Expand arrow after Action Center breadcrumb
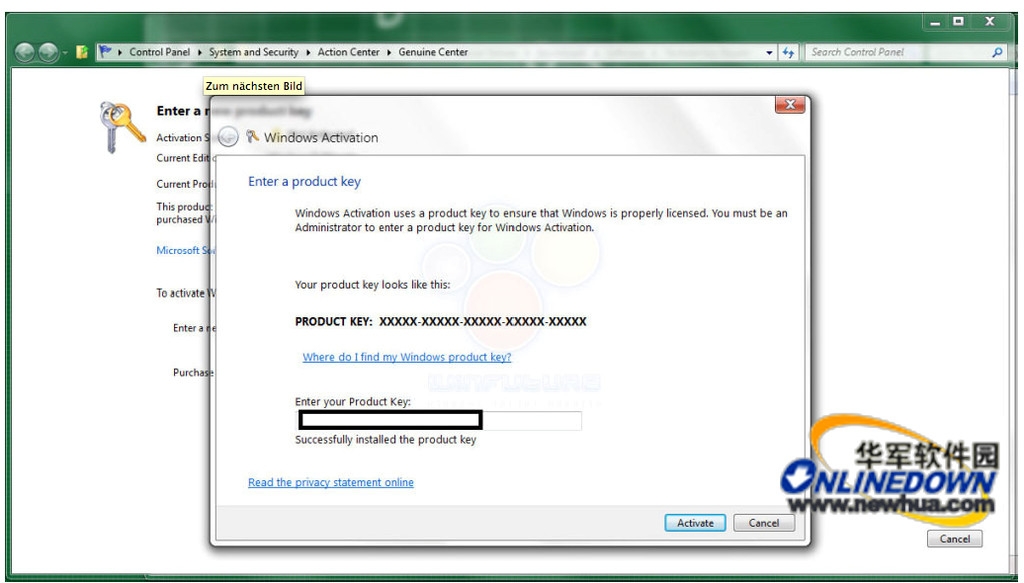The height and width of the screenshot is (583, 1024). [389, 52]
